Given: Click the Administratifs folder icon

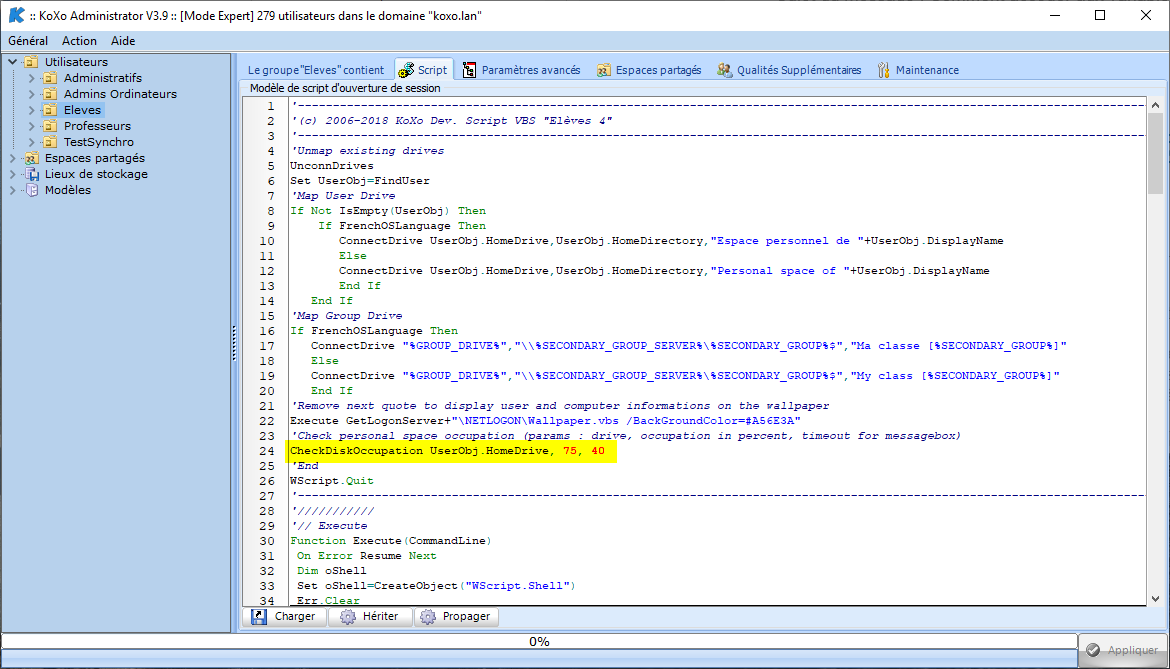Looking at the screenshot, I should click(50, 78).
